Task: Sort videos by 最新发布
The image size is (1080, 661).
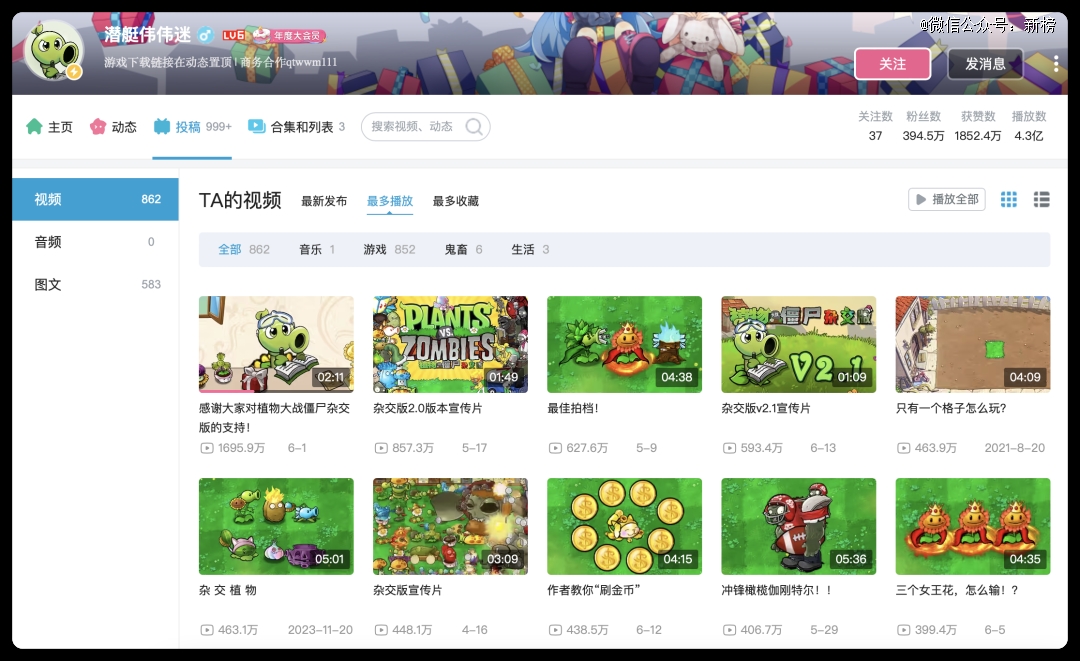Action: [x=324, y=201]
